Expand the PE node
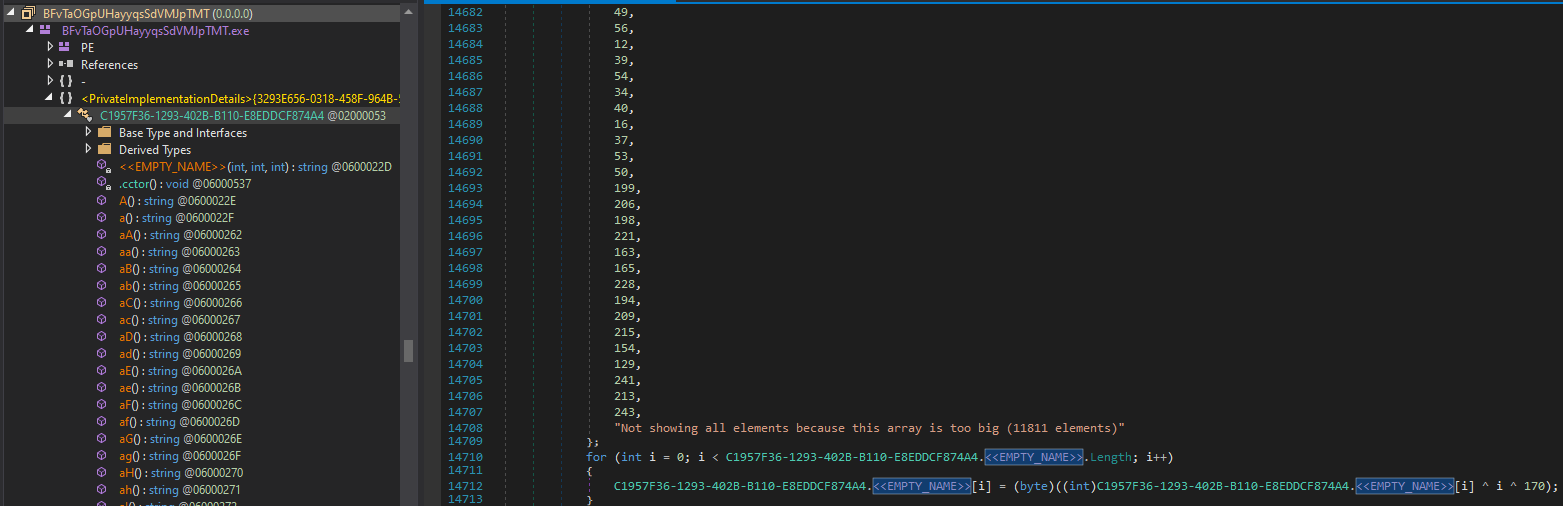The width and height of the screenshot is (1563, 506). pyautogui.click(x=50, y=47)
